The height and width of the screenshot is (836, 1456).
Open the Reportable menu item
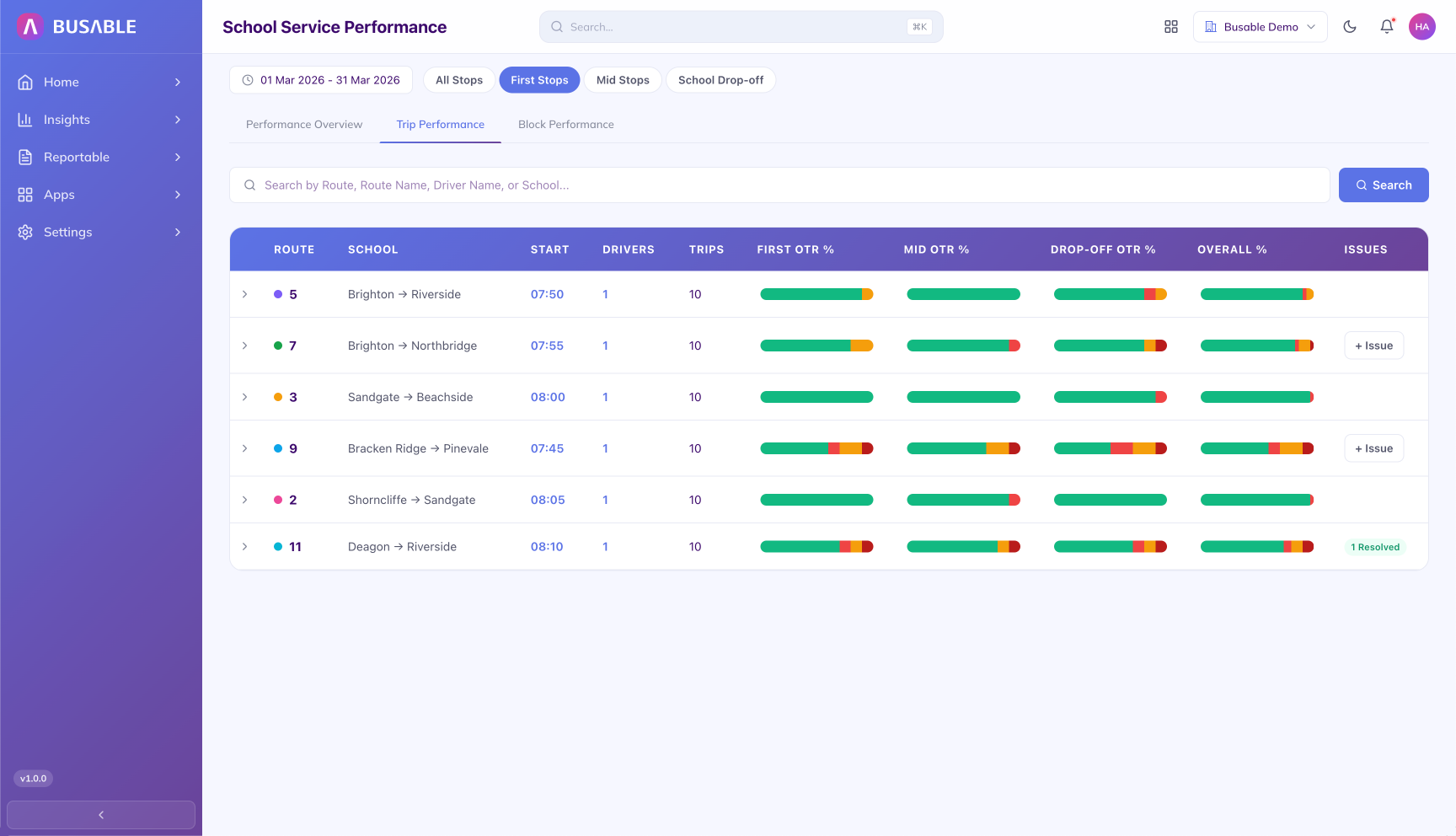point(101,157)
